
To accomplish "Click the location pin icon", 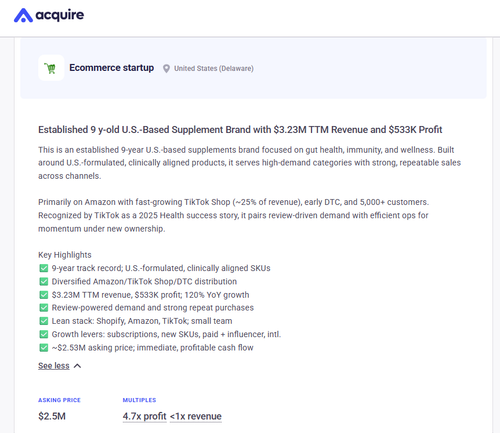I will tap(166, 69).
